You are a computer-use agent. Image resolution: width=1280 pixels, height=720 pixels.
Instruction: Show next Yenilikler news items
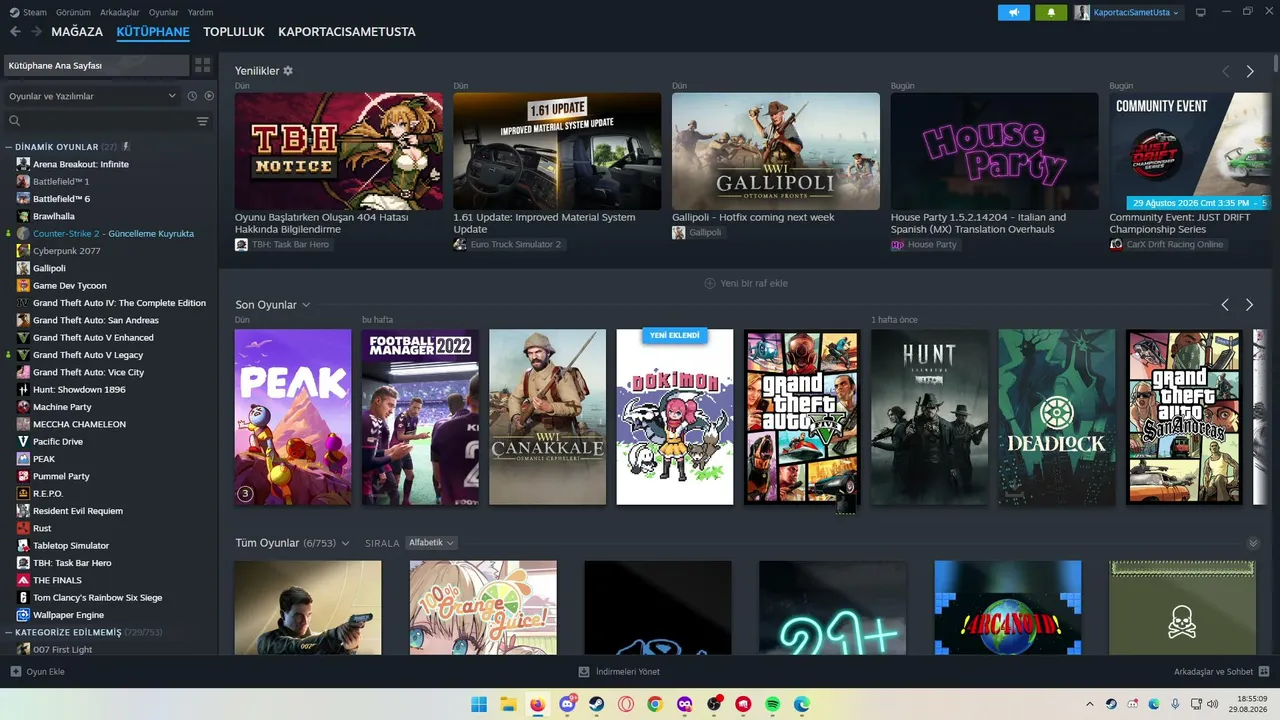(1250, 72)
